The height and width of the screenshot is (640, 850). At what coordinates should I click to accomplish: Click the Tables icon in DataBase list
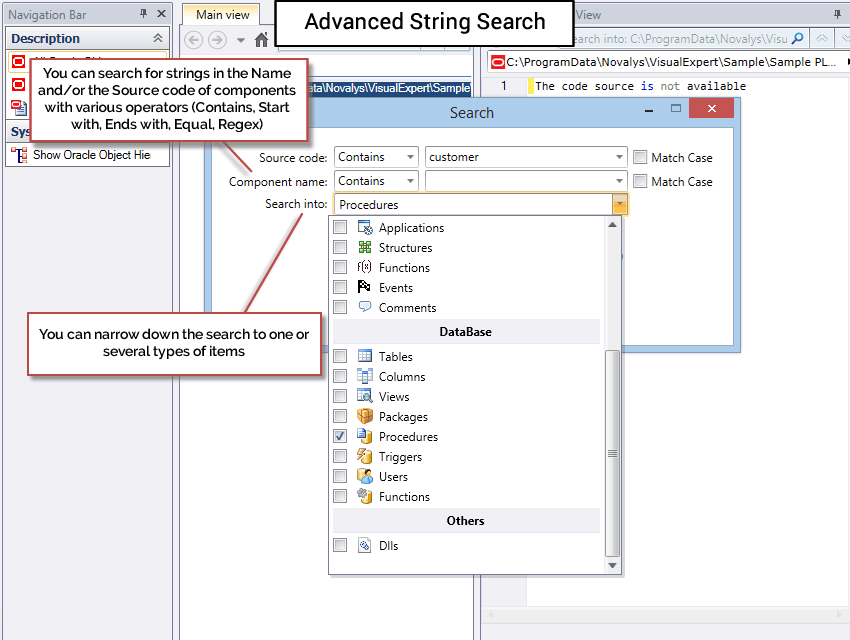(x=364, y=357)
